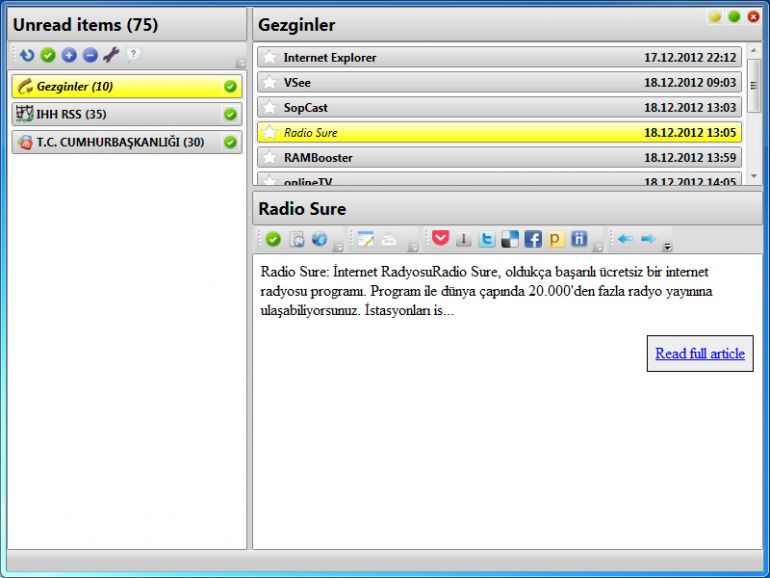The height and width of the screenshot is (578, 770).
Task: Toggle read checkmark on IHH RSS feed
Action: [231, 115]
